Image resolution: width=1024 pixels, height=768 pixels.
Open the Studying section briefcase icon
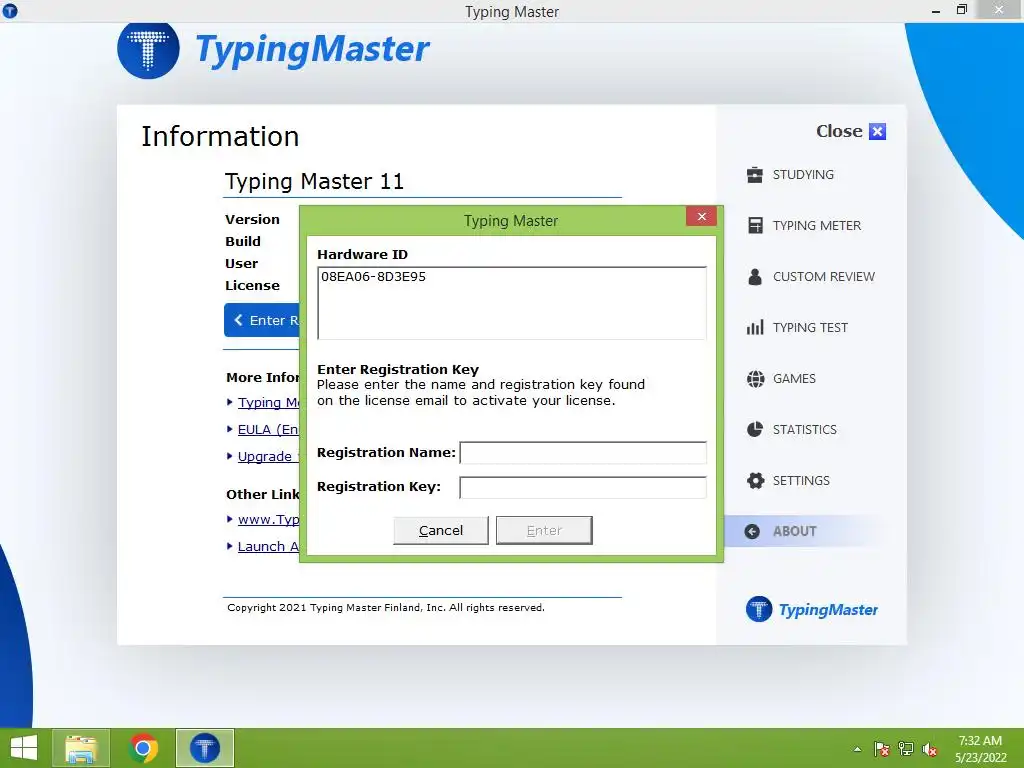tap(755, 175)
